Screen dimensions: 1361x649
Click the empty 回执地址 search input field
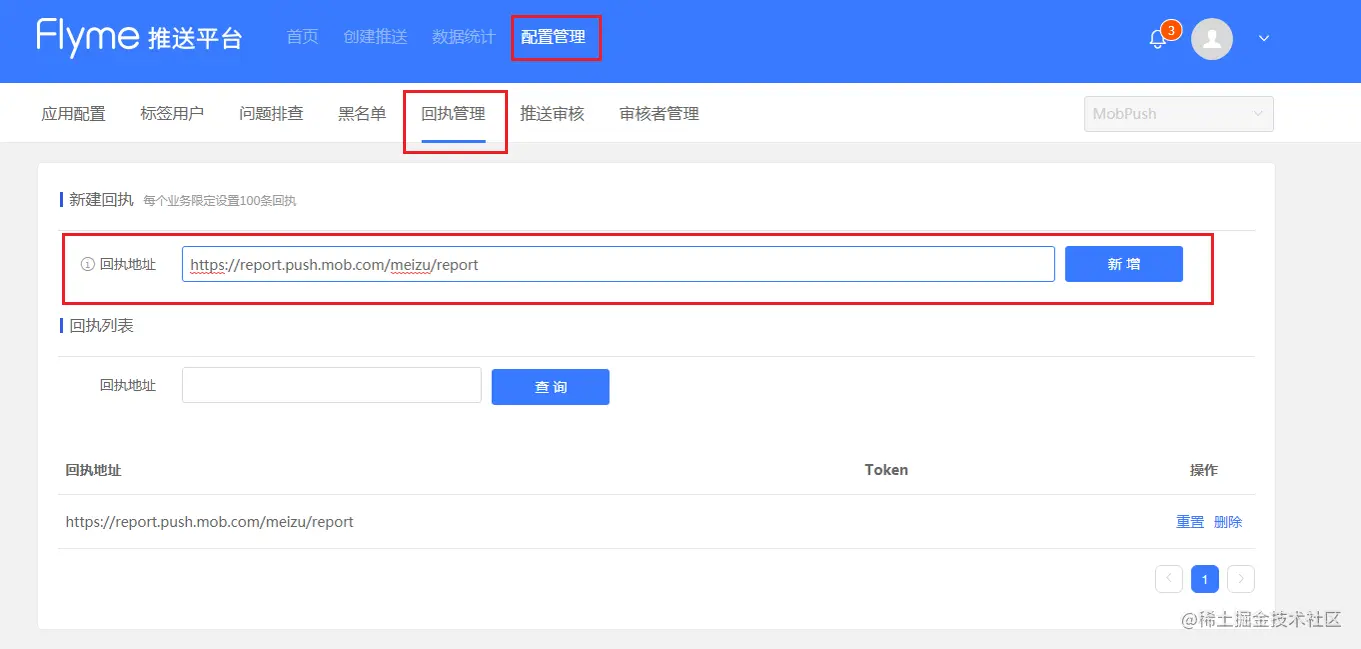click(331, 385)
